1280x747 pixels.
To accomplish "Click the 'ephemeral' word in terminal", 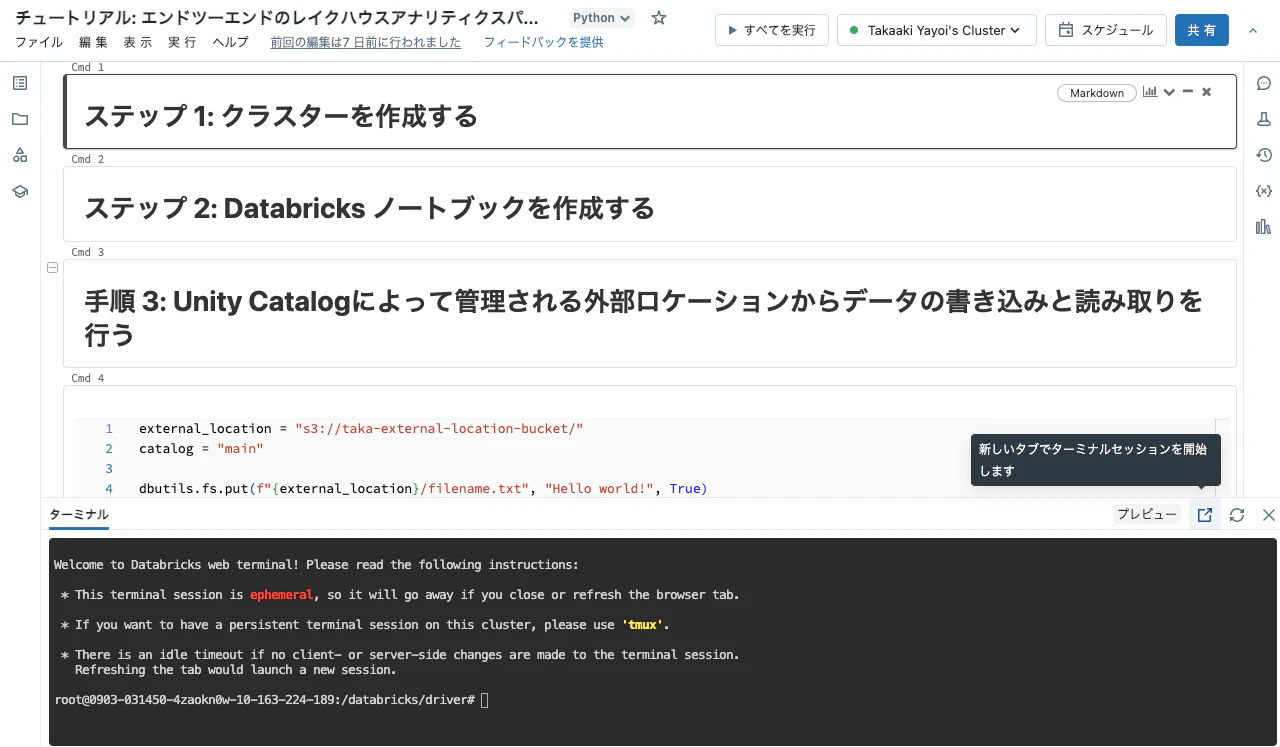I will (x=282, y=594).
